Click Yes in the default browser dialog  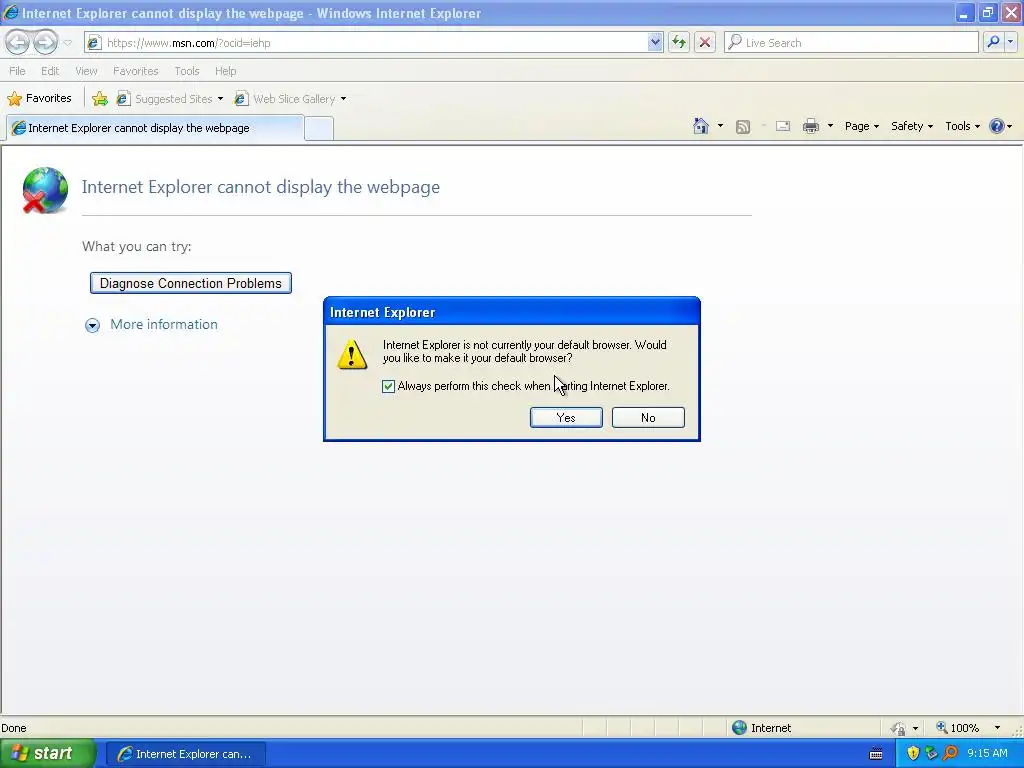566,418
